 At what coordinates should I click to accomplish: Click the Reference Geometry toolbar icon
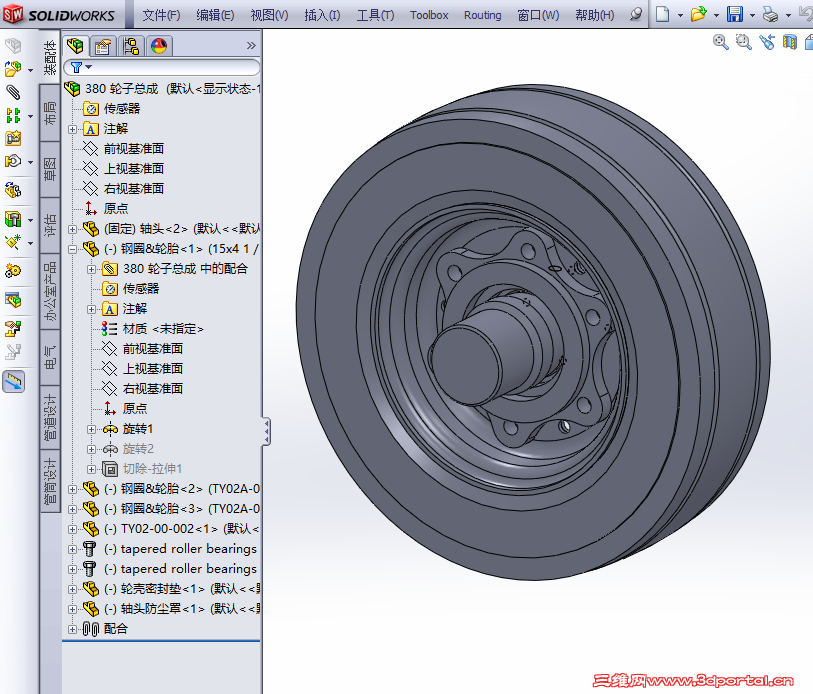tap(13, 242)
